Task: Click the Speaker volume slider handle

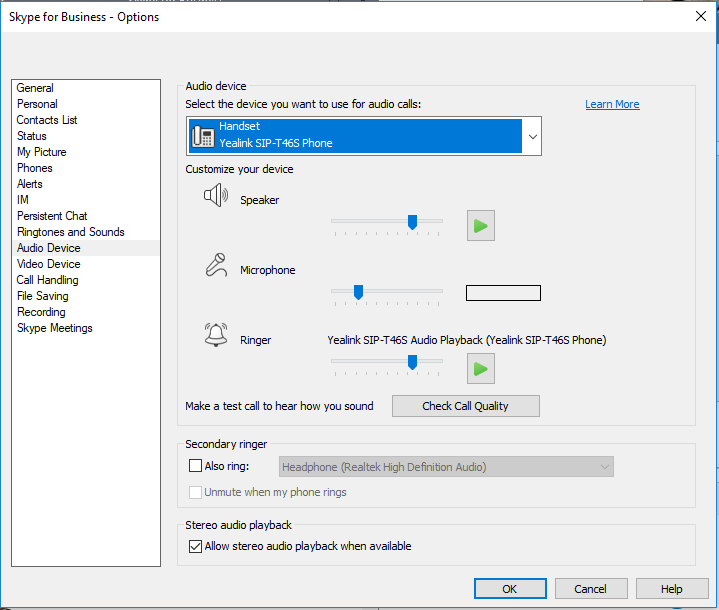Action: pyautogui.click(x=412, y=222)
